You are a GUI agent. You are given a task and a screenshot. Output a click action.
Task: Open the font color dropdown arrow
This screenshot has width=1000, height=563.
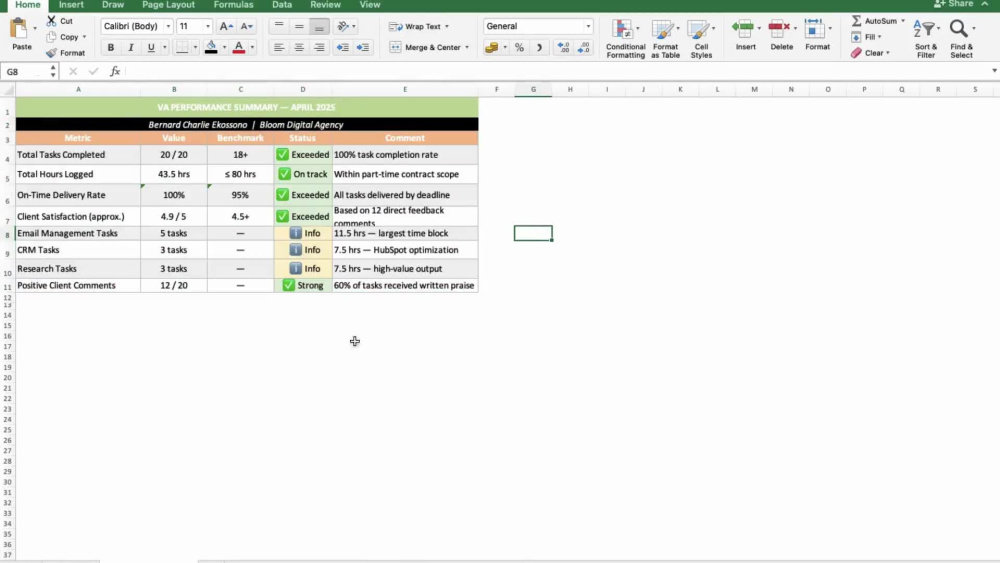[253, 47]
